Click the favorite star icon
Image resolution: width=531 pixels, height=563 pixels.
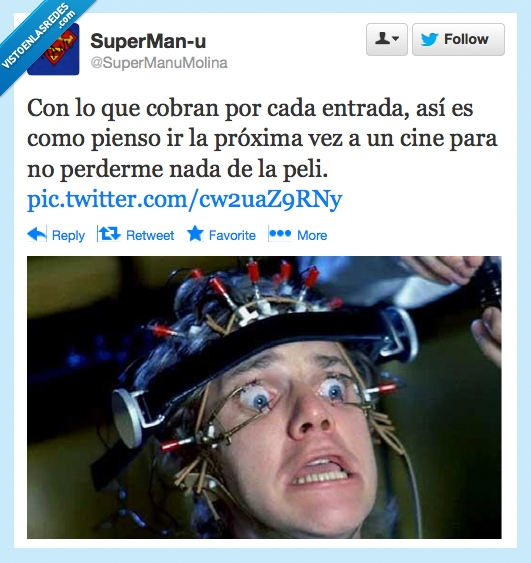click(x=195, y=234)
